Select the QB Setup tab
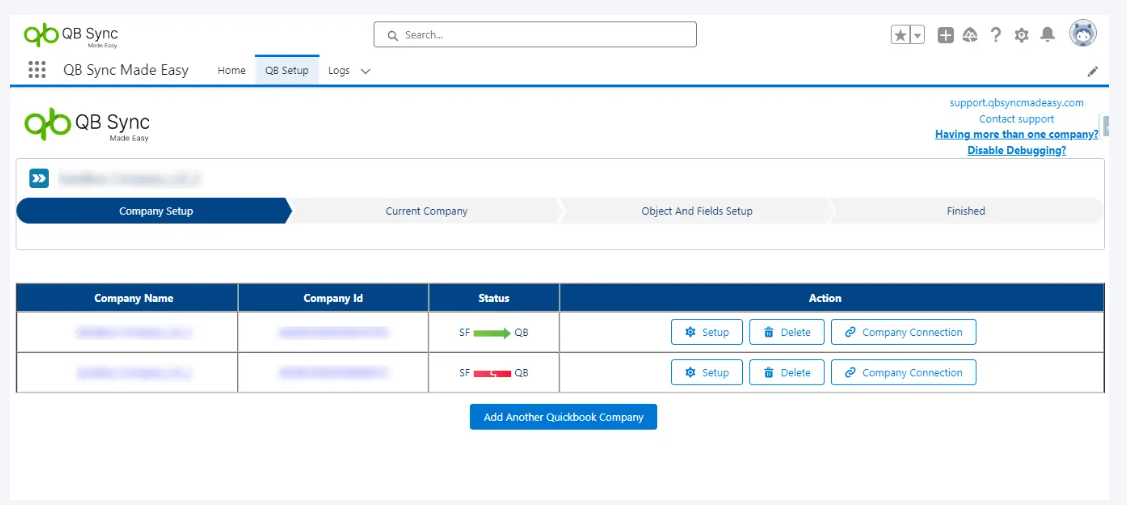 (x=287, y=70)
